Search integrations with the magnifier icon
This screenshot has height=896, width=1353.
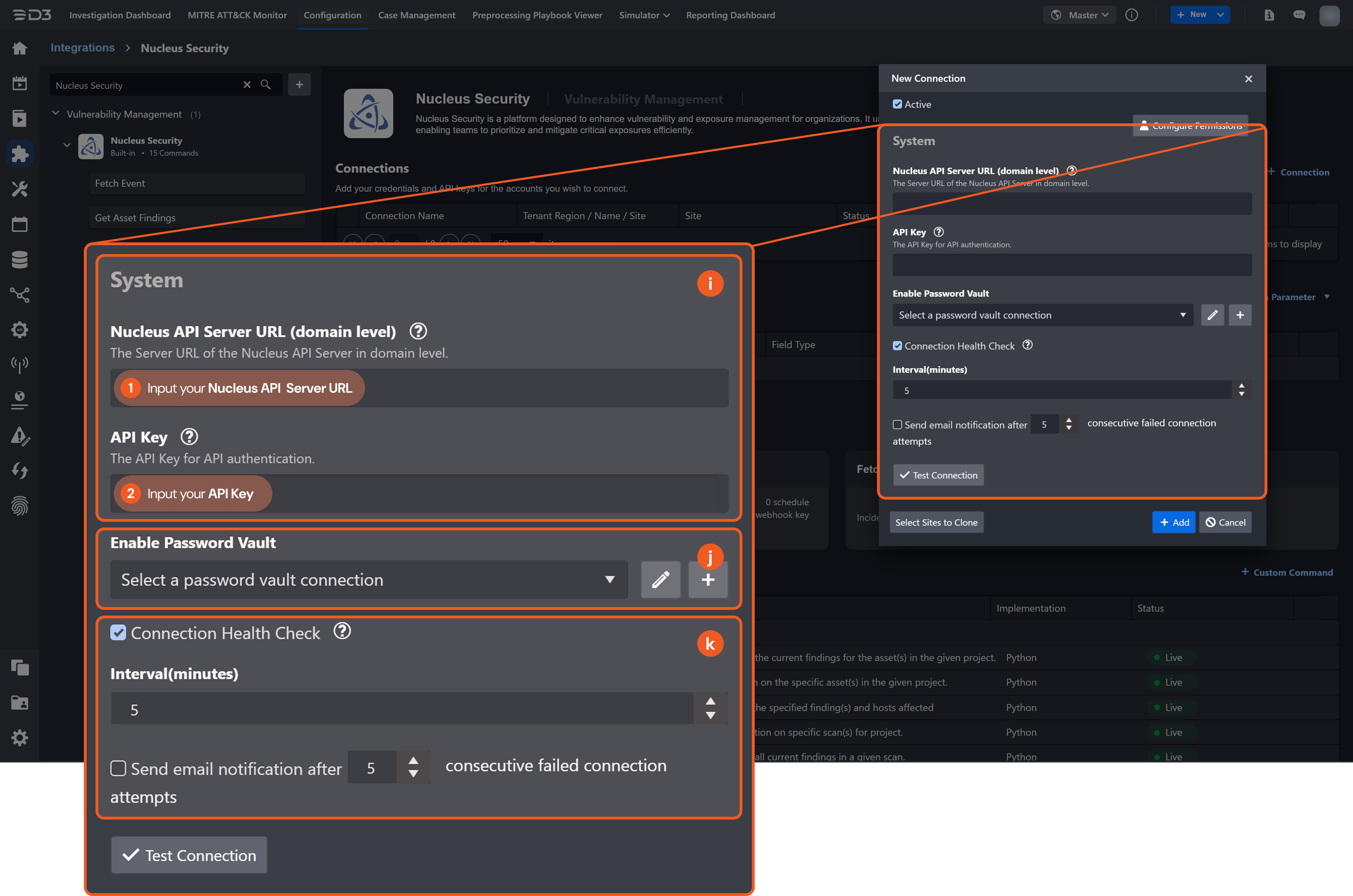(x=266, y=85)
